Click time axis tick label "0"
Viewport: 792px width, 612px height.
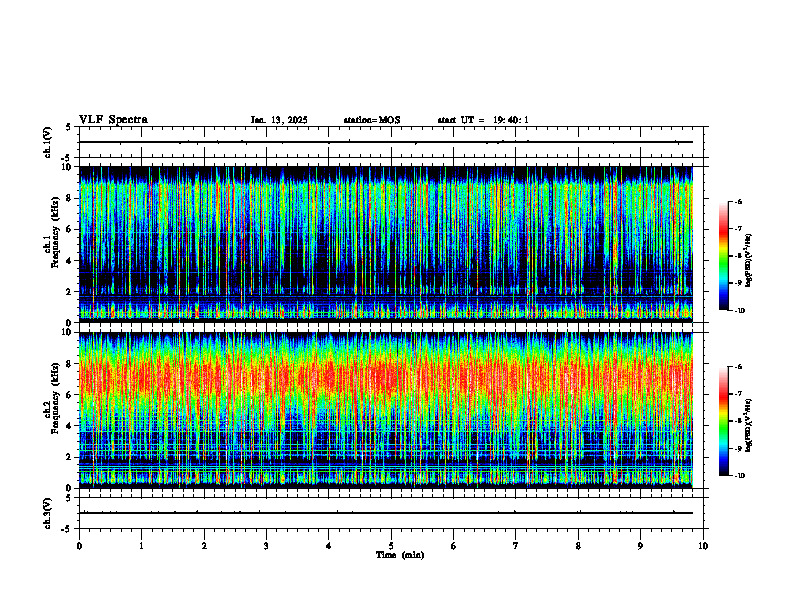[79, 546]
